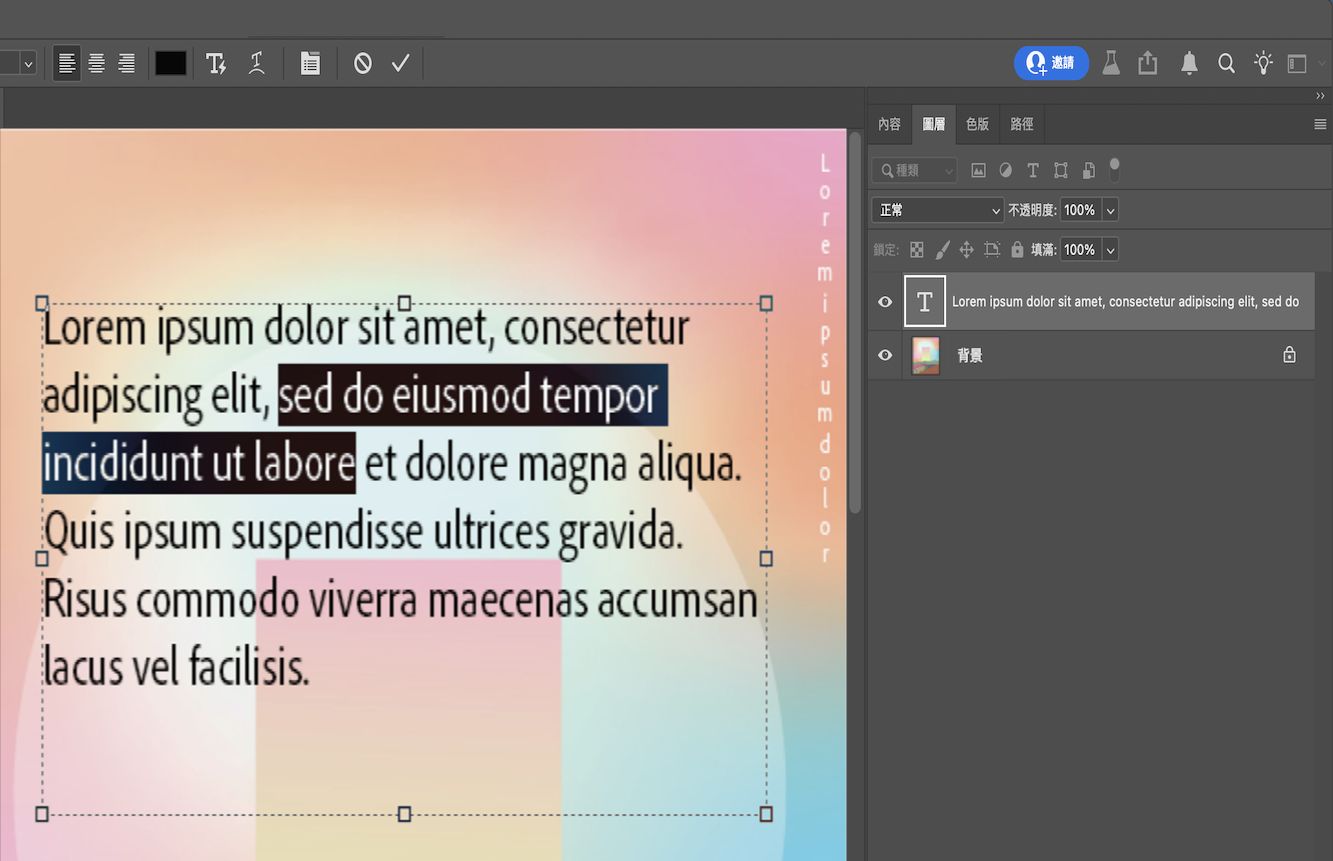
Task: Select right align text
Action: pos(127,64)
